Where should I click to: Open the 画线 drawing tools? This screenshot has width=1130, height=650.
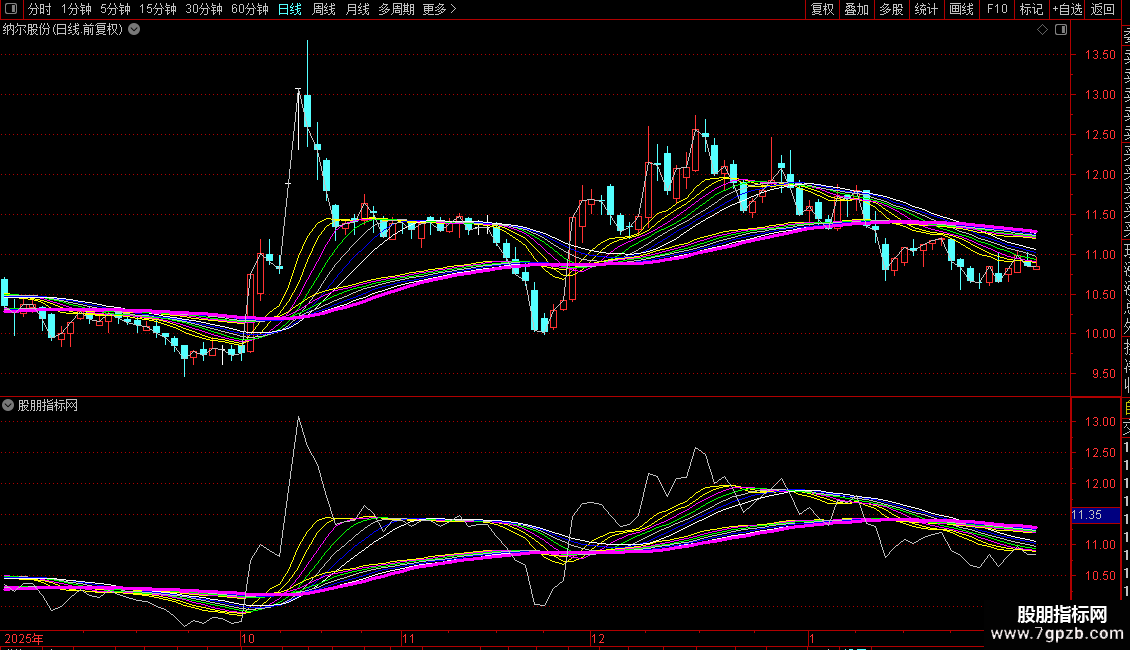point(961,10)
